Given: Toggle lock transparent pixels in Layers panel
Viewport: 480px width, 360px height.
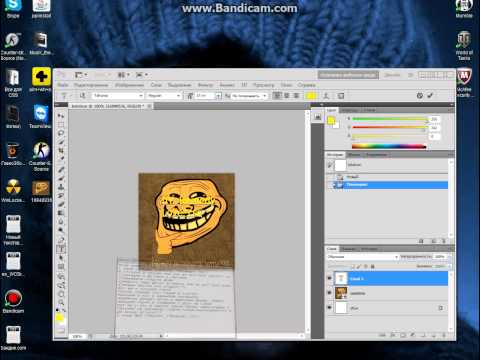Looking at the screenshot, I should pyautogui.click(x=353, y=266).
